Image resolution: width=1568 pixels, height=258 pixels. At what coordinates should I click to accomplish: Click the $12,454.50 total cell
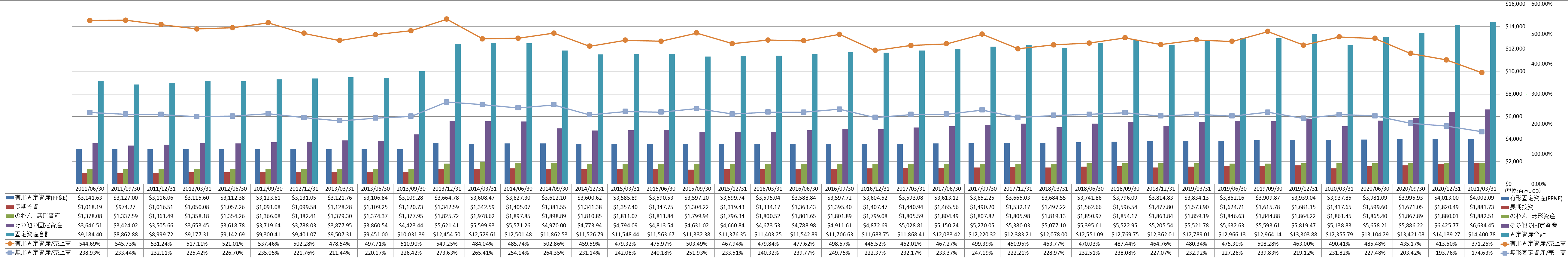pyautogui.click(x=447, y=235)
